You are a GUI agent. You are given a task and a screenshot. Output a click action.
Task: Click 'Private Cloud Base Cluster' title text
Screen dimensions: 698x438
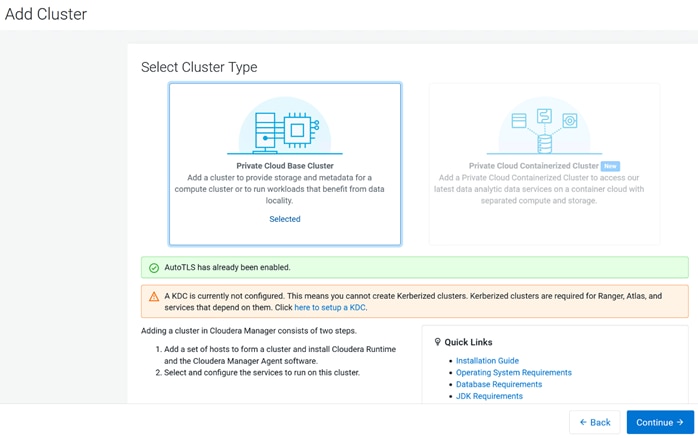pos(285,166)
